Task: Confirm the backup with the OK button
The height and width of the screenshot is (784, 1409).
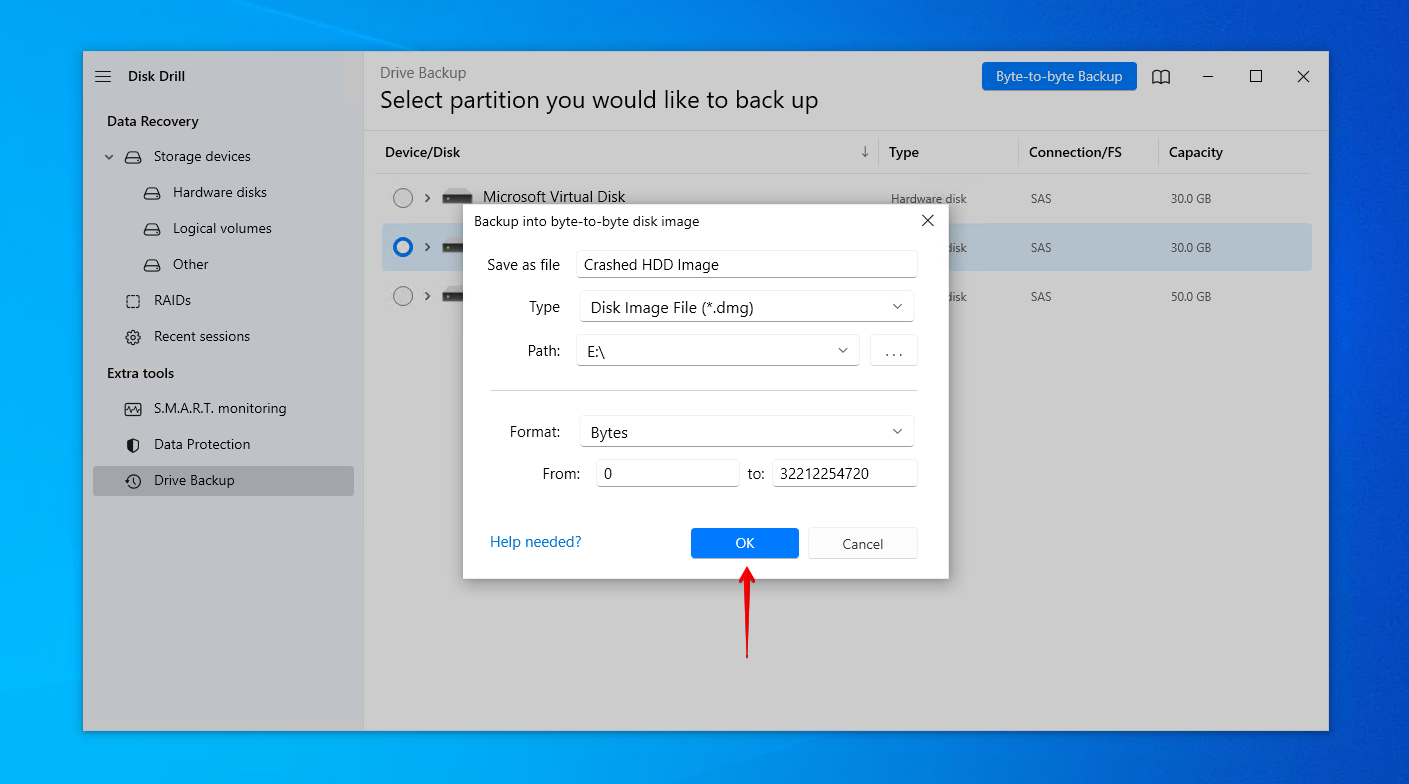Action: coord(744,543)
